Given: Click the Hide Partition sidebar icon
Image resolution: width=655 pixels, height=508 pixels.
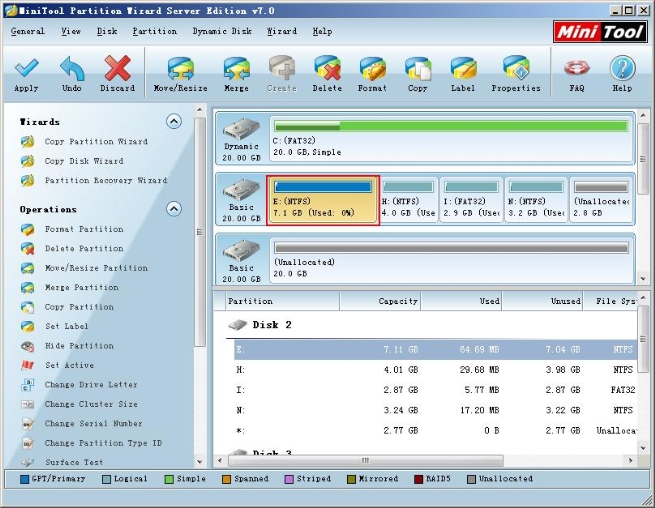Looking at the screenshot, I should click(x=28, y=346).
